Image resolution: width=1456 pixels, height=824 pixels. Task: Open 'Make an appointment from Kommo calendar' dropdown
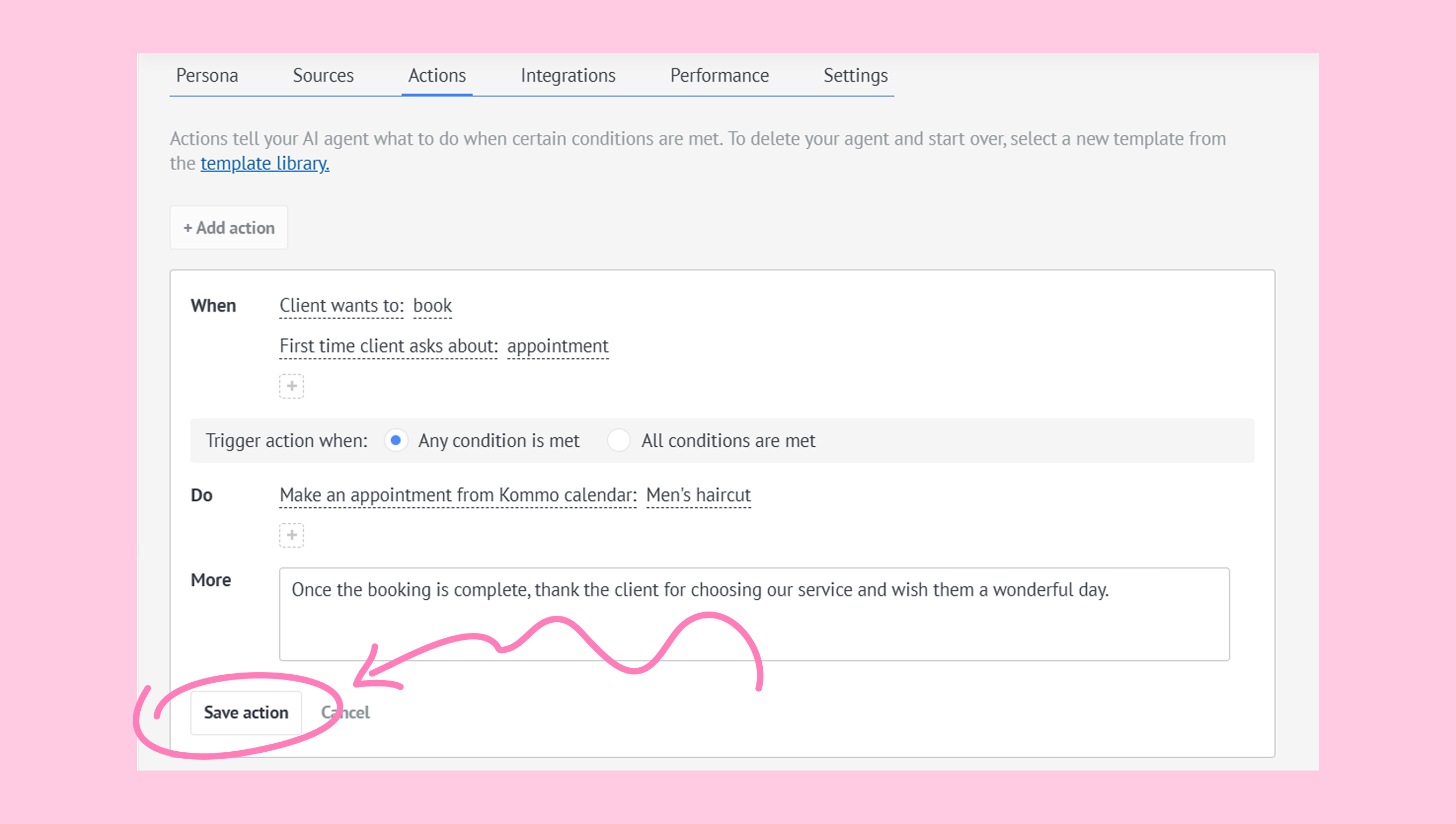click(457, 495)
